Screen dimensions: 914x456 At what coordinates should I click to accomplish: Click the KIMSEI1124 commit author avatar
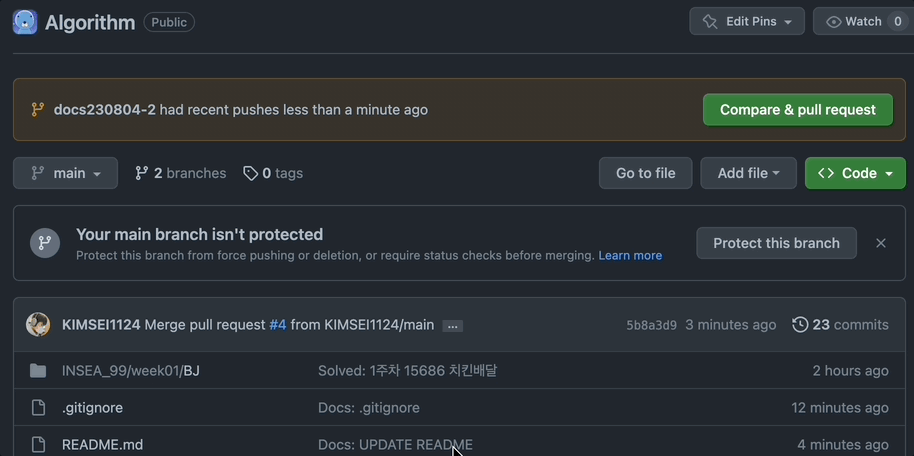pos(38,324)
